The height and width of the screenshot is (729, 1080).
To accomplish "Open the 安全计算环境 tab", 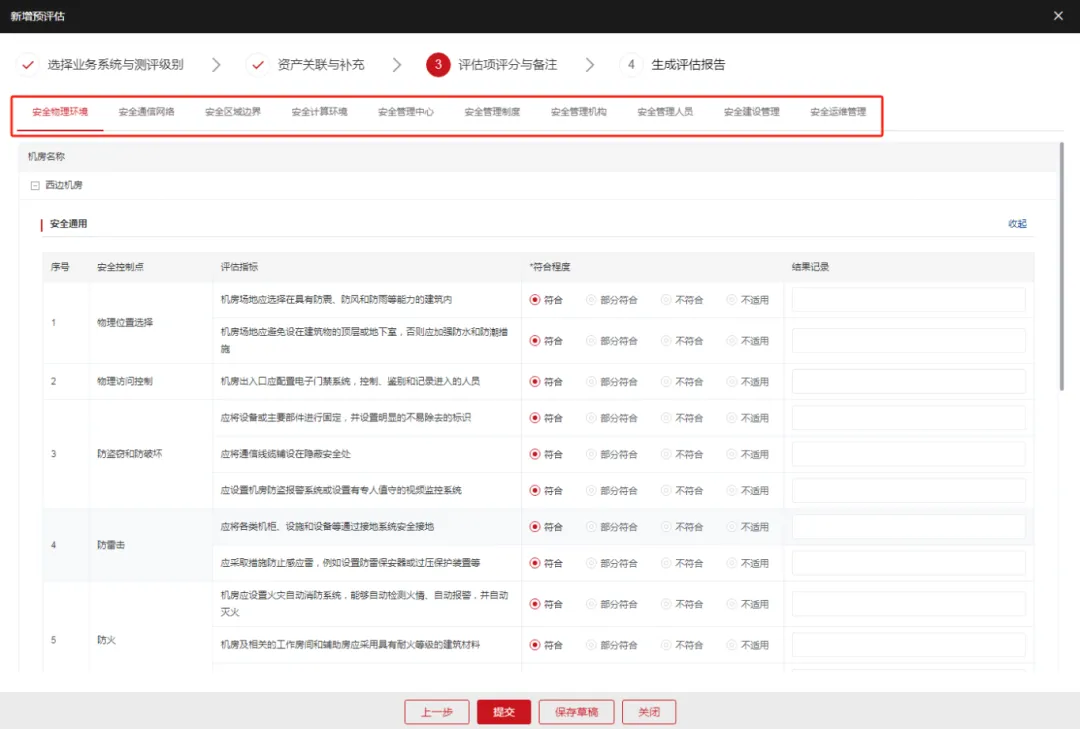I will pyautogui.click(x=319, y=113).
